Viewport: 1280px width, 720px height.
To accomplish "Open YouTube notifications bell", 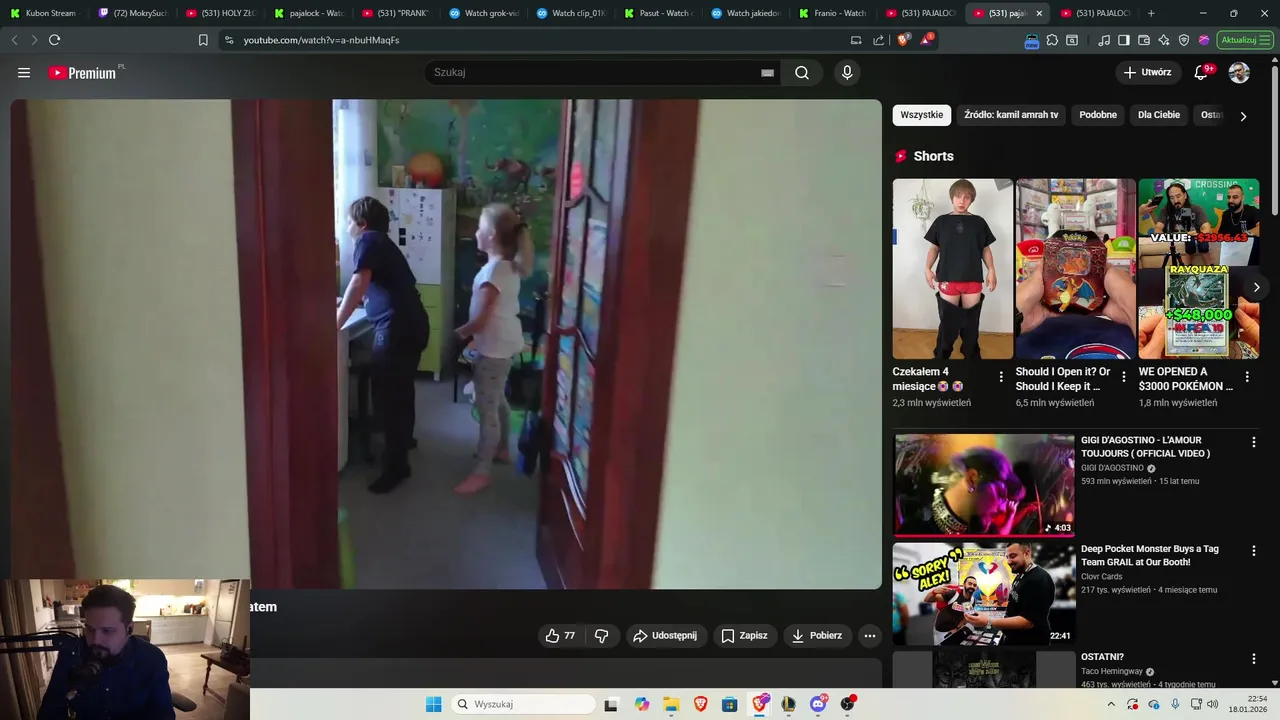I will coord(1202,72).
